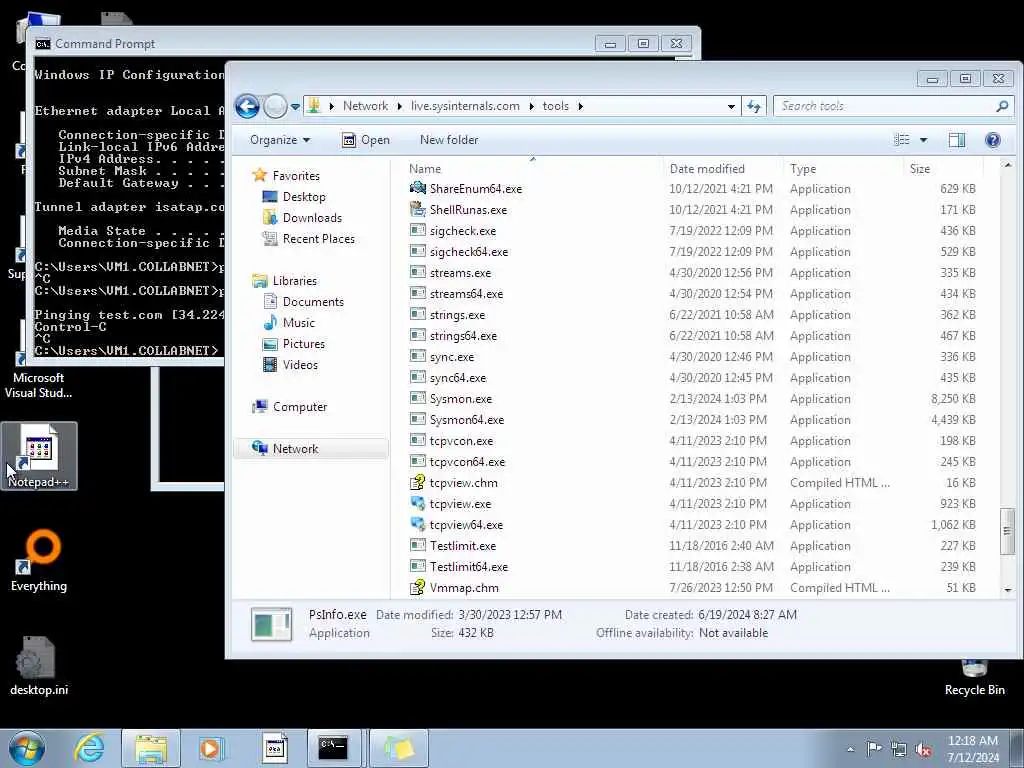Select the tcpview.chm help file icon

[x=418, y=483]
